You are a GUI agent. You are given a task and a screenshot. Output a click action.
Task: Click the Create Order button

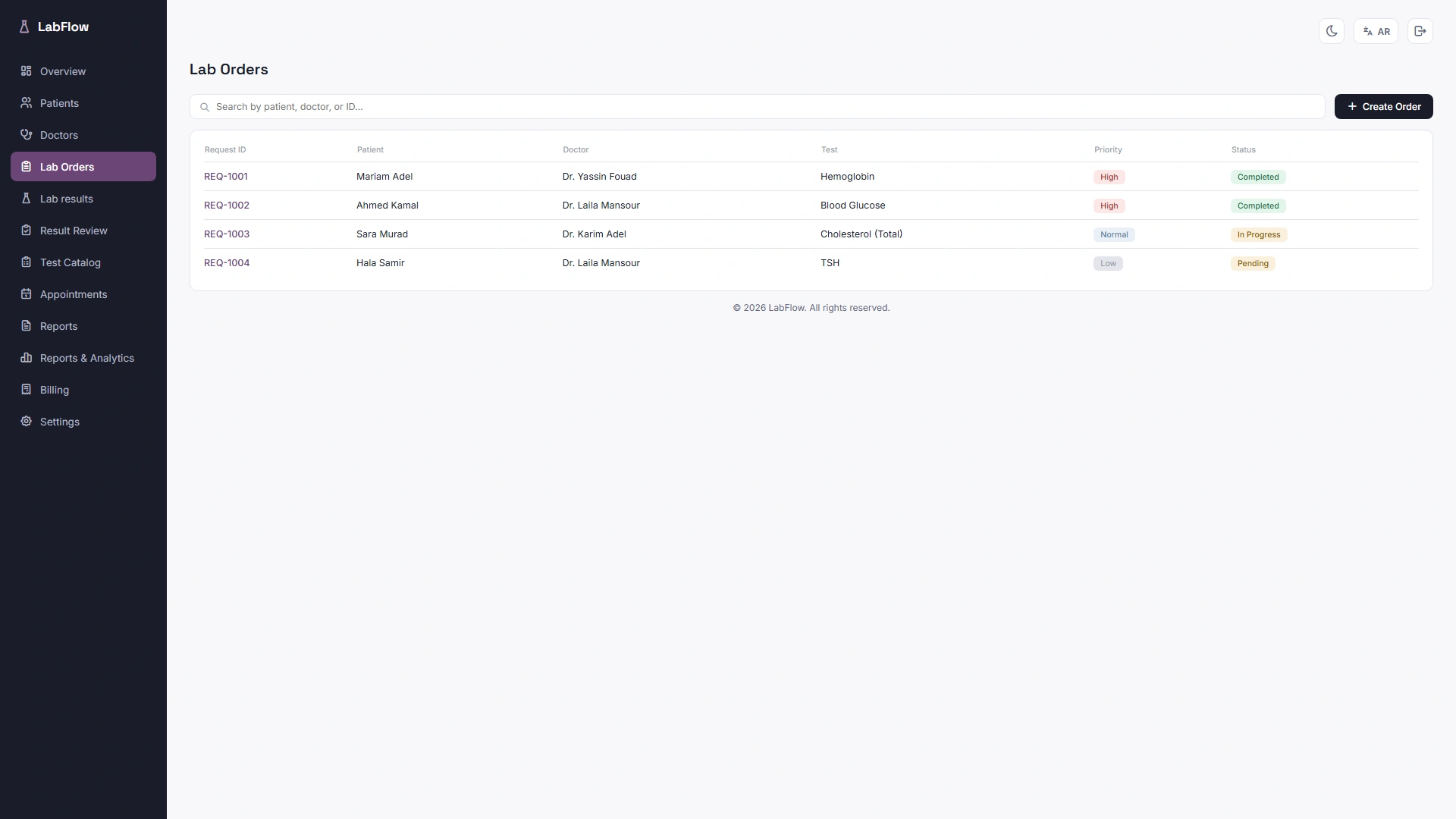pos(1384,106)
